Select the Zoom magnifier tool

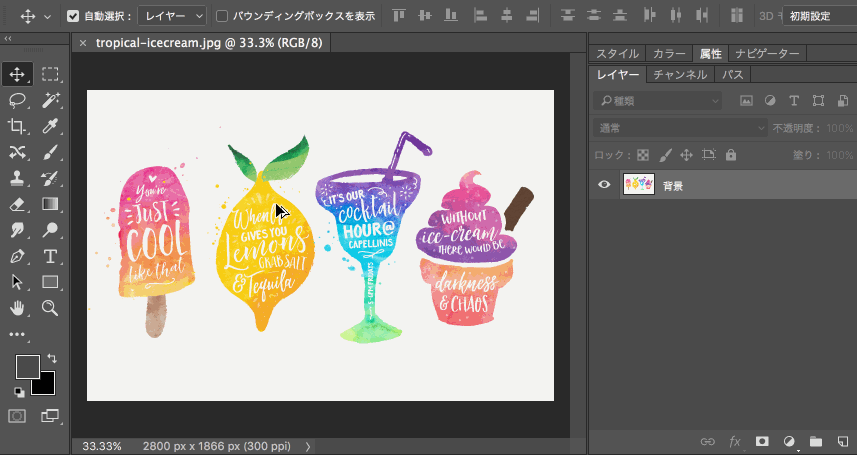[x=51, y=308]
